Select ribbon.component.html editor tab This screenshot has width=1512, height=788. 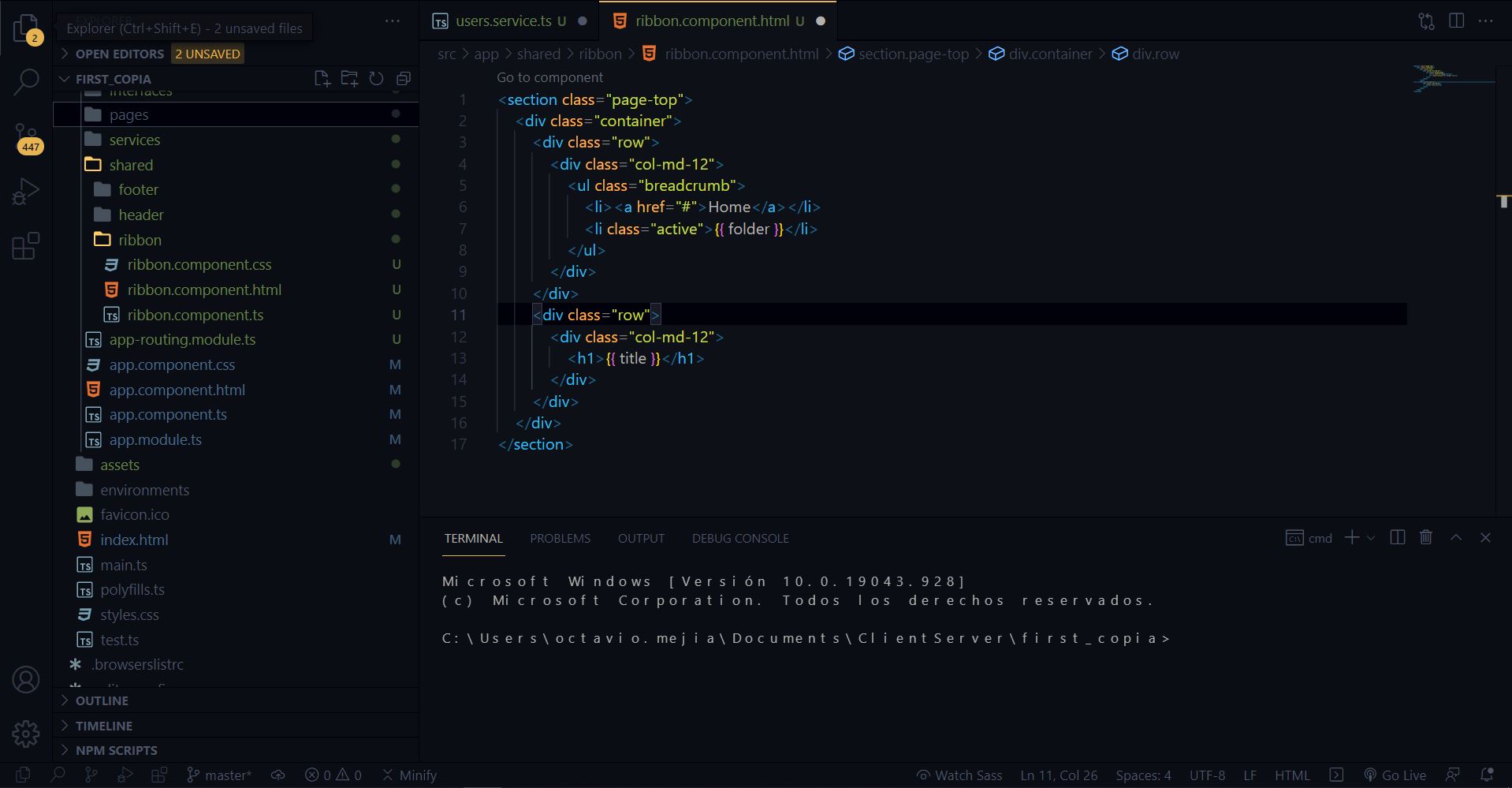pyautogui.click(x=717, y=21)
